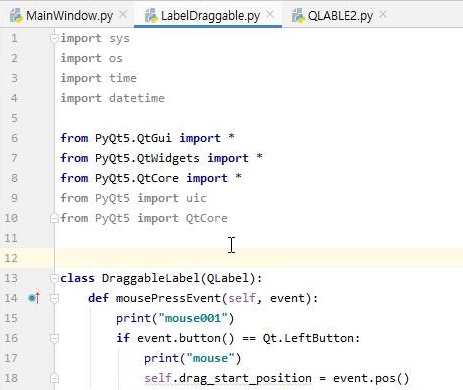
Task: Click the Python file icon on QLABLE2.py tab
Action: 298,16
